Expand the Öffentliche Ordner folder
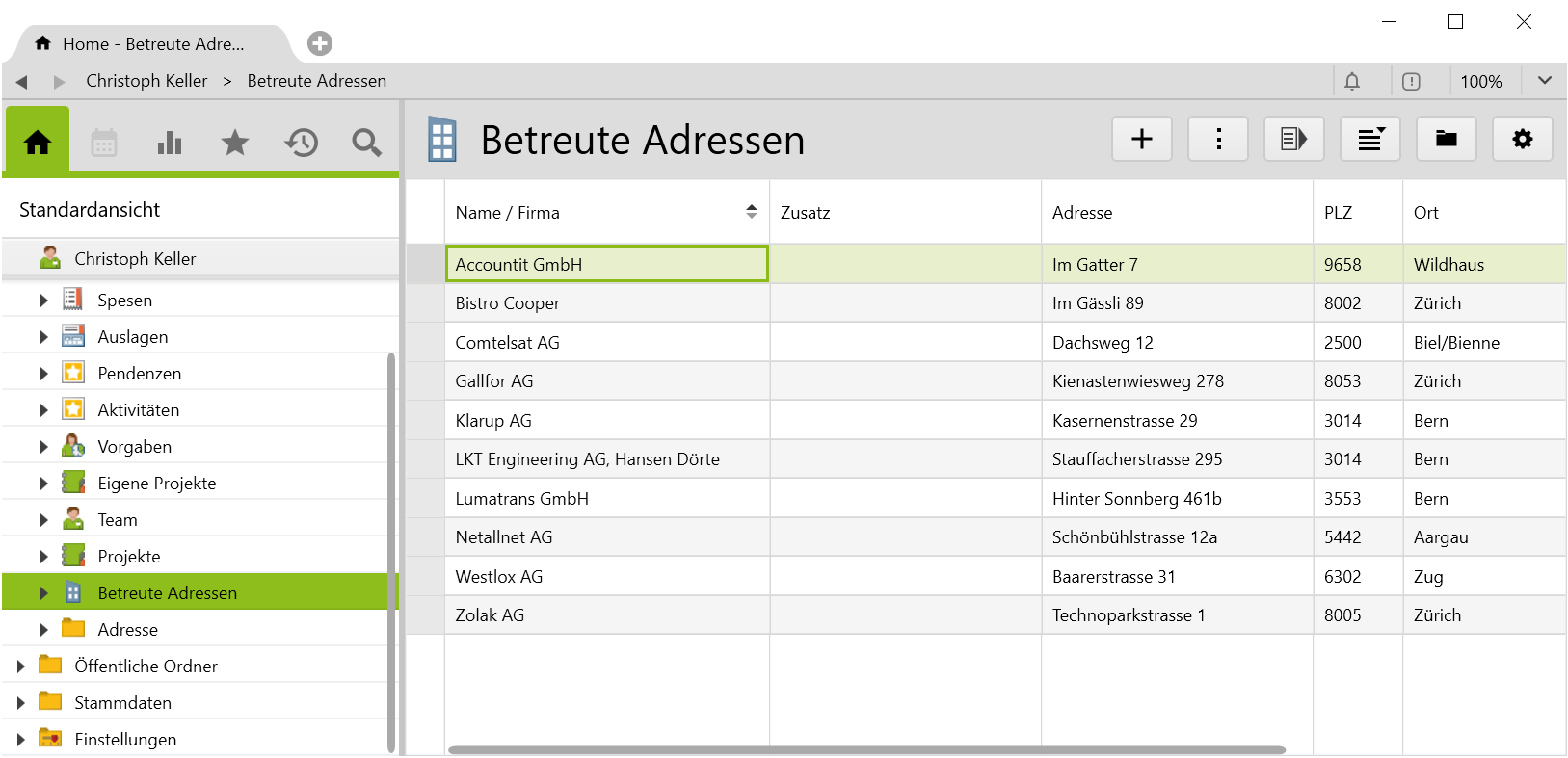The height and width of the screenshot is (758, 1568). 20,667
